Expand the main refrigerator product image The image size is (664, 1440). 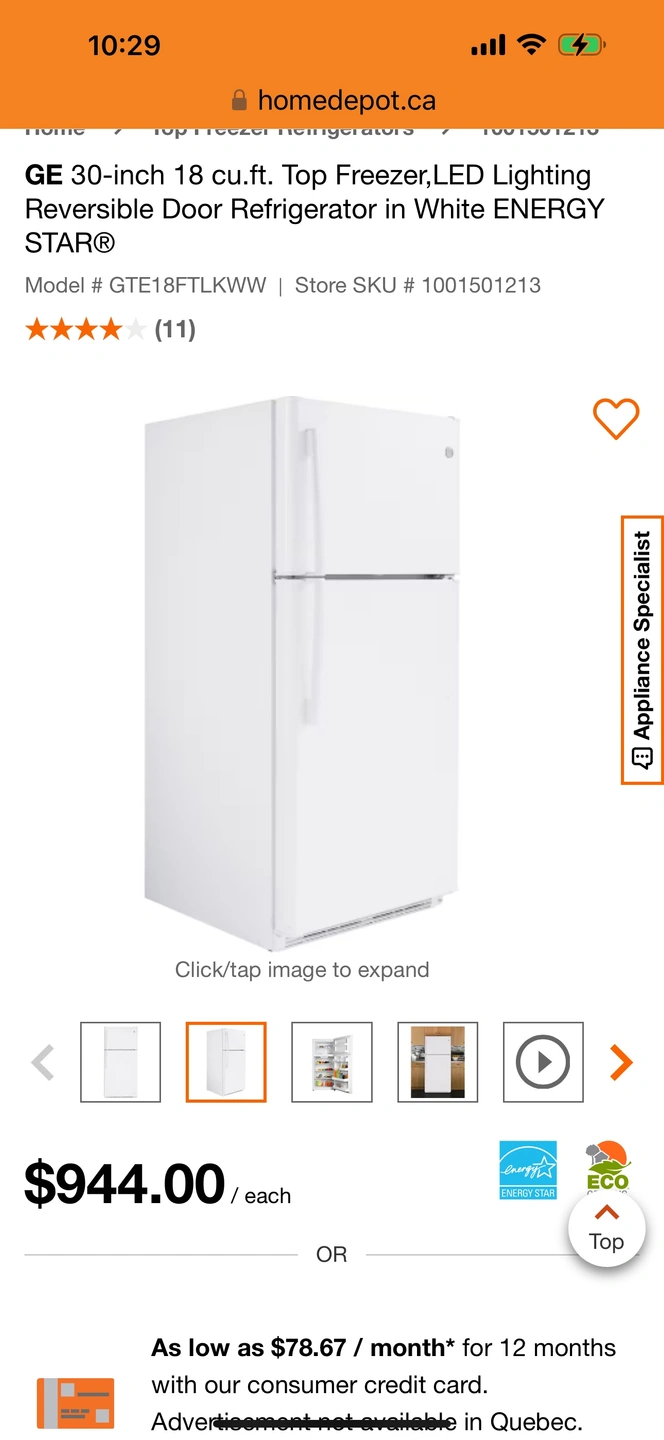click(302, 672)
